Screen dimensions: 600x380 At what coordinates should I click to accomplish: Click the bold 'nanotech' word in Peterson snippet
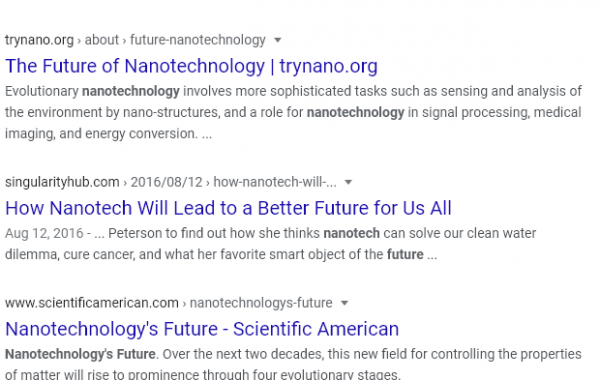(x=352, y=233)
